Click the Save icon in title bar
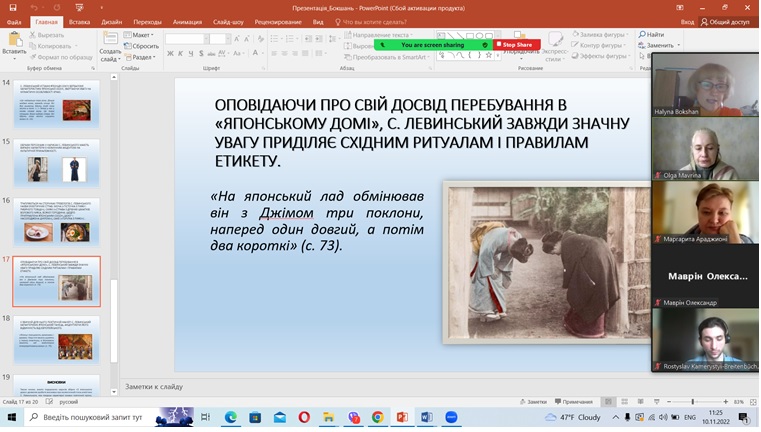The width and height of the screenshot is (761, 432). click(13, 8)
